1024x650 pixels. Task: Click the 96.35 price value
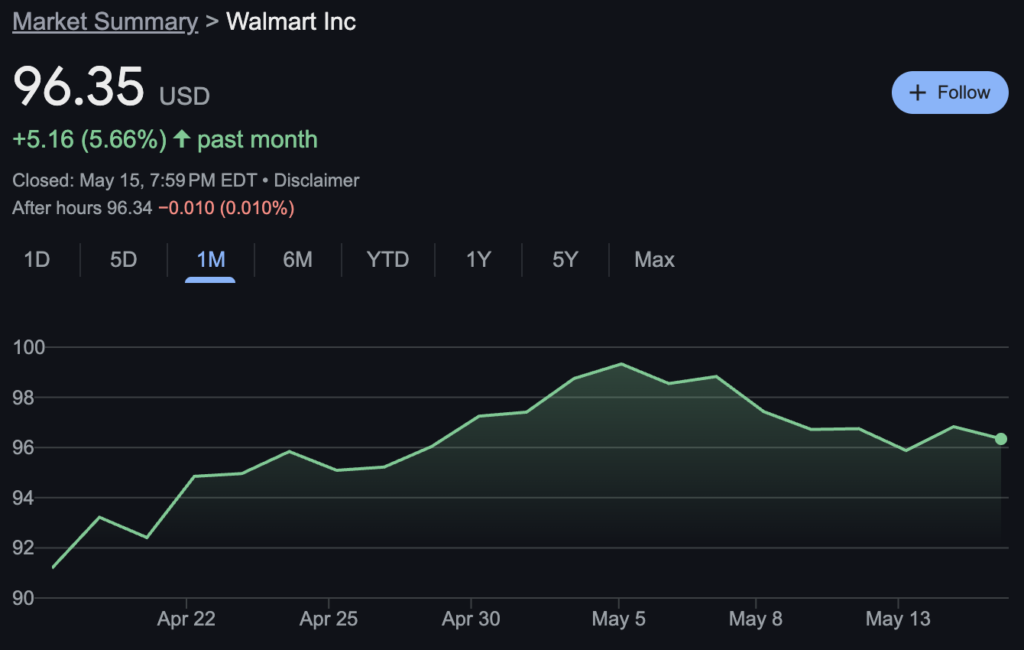click(x=78, y=86)
